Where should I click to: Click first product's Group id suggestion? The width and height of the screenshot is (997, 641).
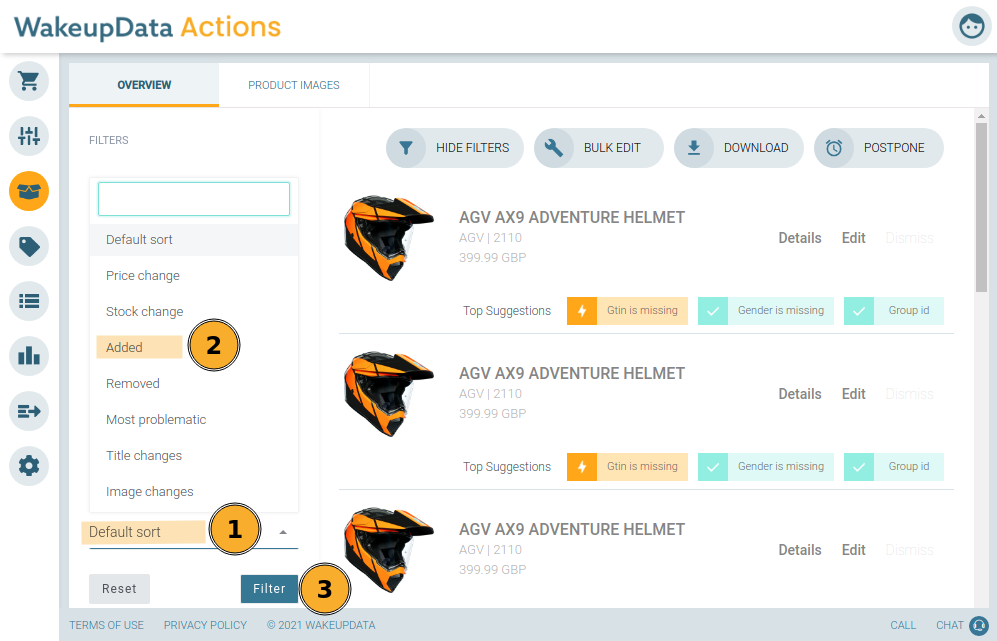(x=893, y=311)
